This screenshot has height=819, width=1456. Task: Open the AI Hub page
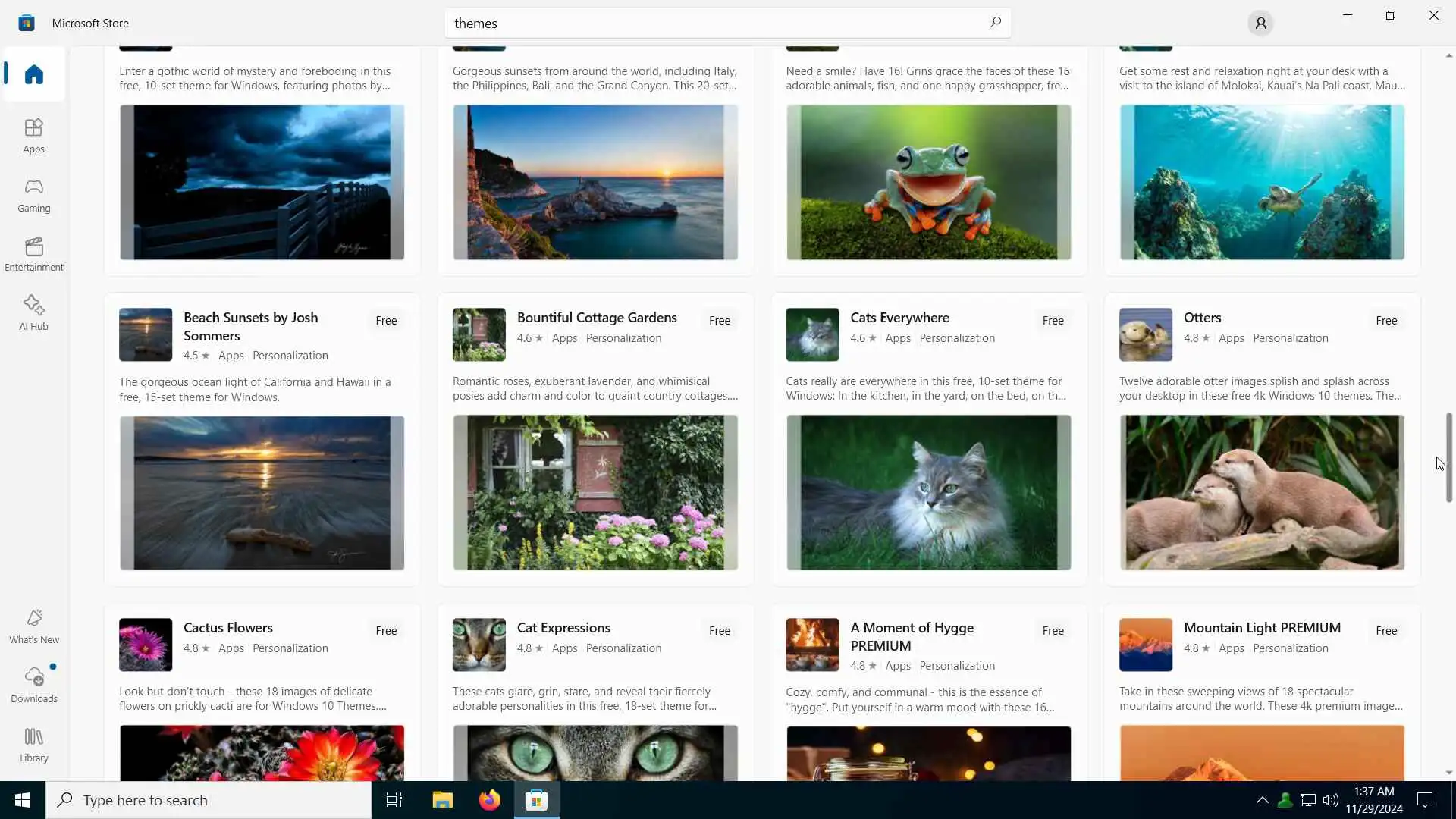click(x=33, y=313)
